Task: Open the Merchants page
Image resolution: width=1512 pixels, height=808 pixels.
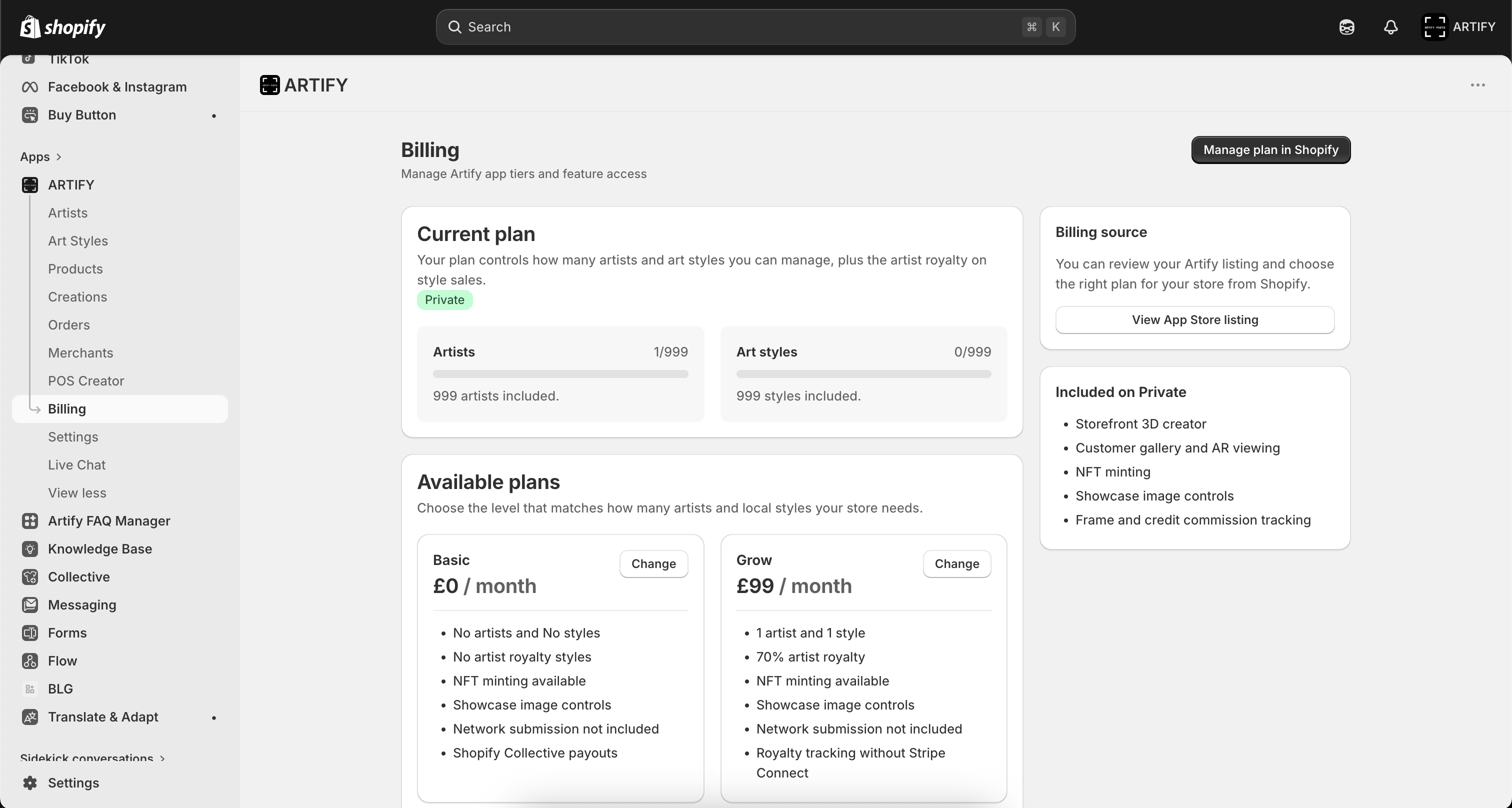Action: pyautogui.click(x=80, y=353)
